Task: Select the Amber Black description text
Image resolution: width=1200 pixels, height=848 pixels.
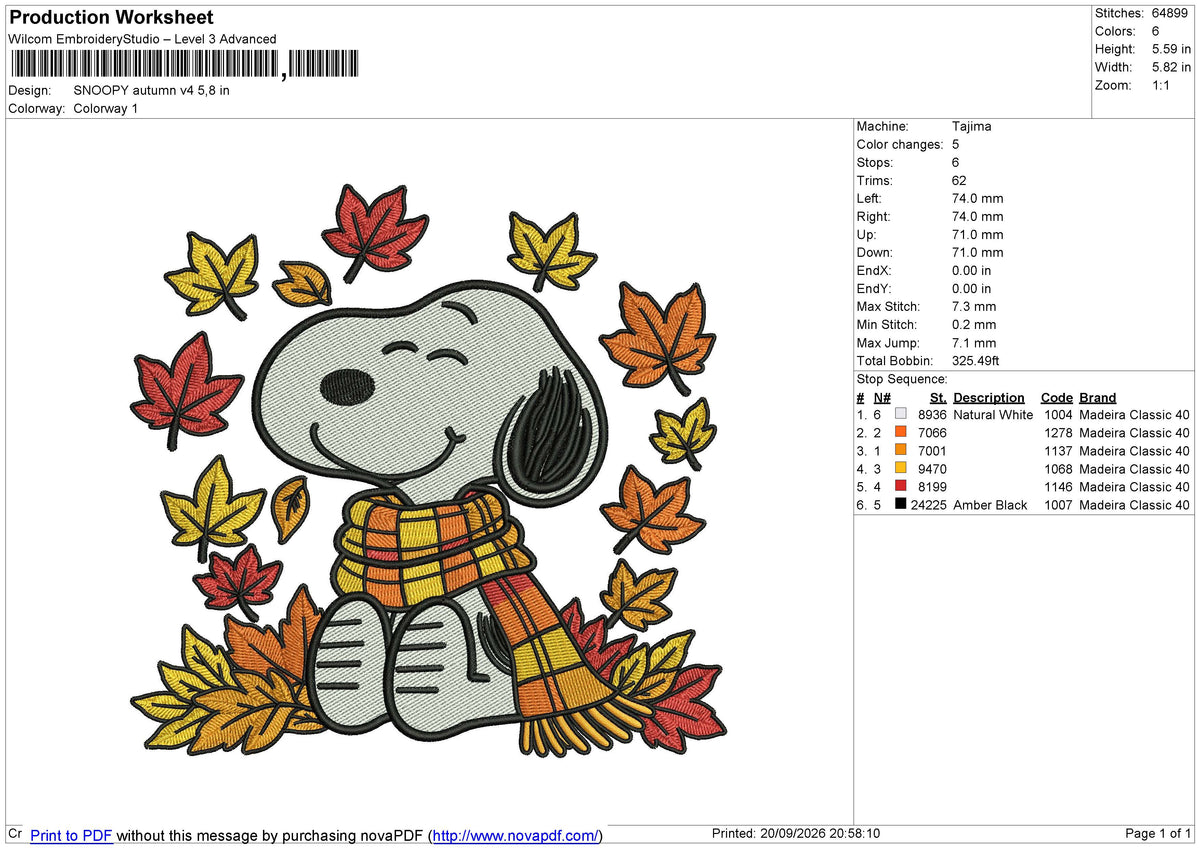Action: [990, 505]
